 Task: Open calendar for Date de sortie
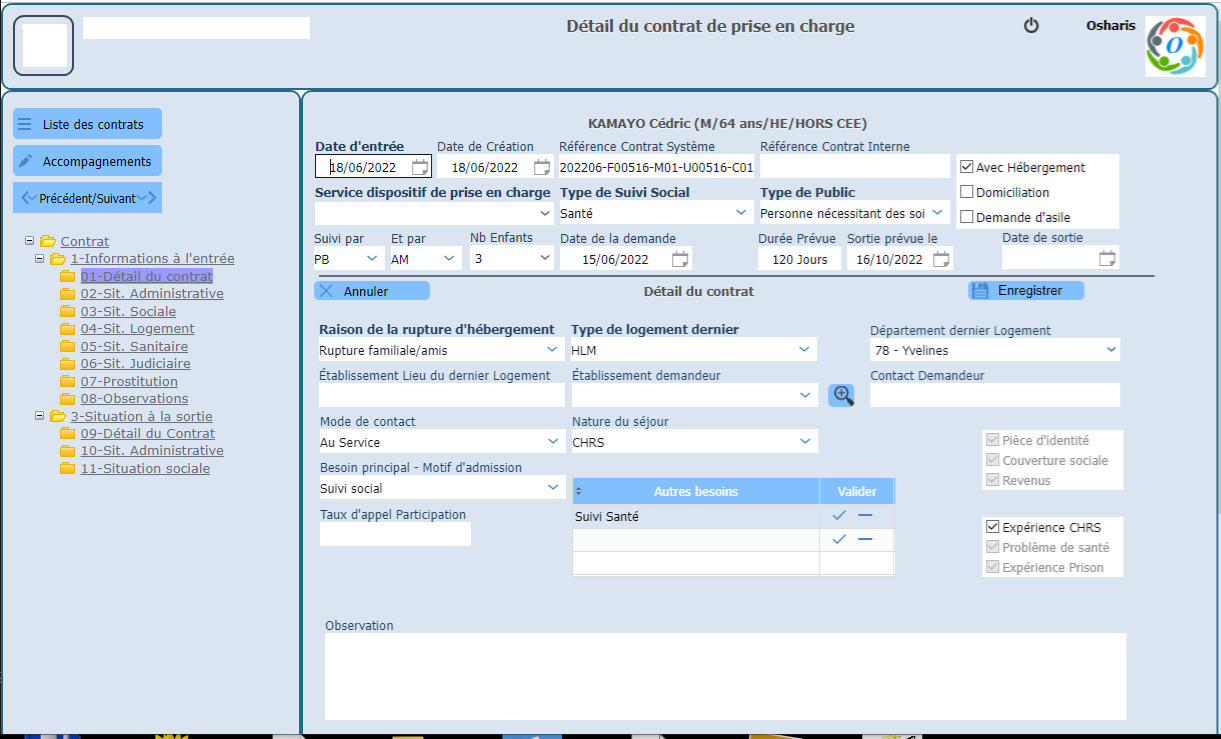(1107, 258)
